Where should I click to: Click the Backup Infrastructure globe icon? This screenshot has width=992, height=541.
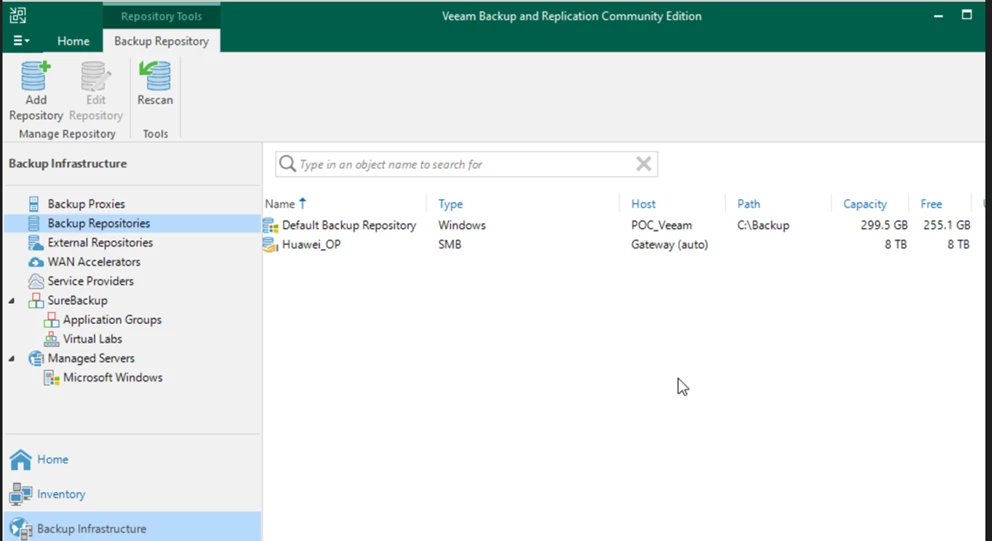(20, 529)
